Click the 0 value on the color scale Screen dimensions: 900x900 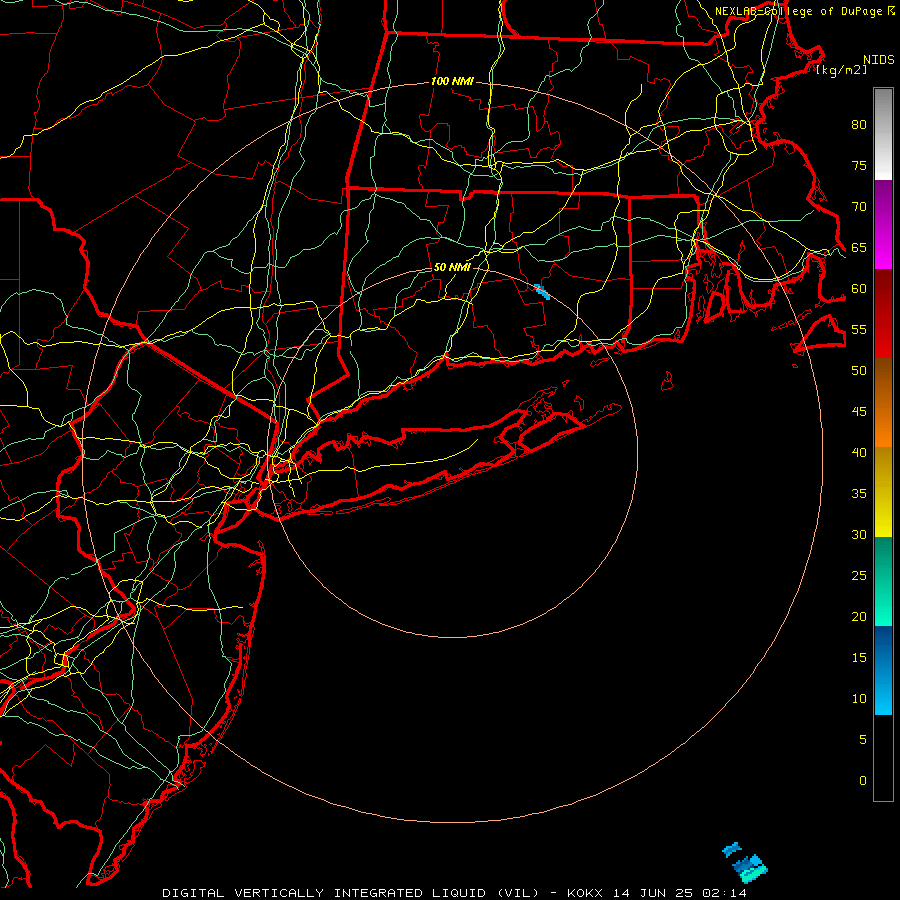tap(863, 781)
